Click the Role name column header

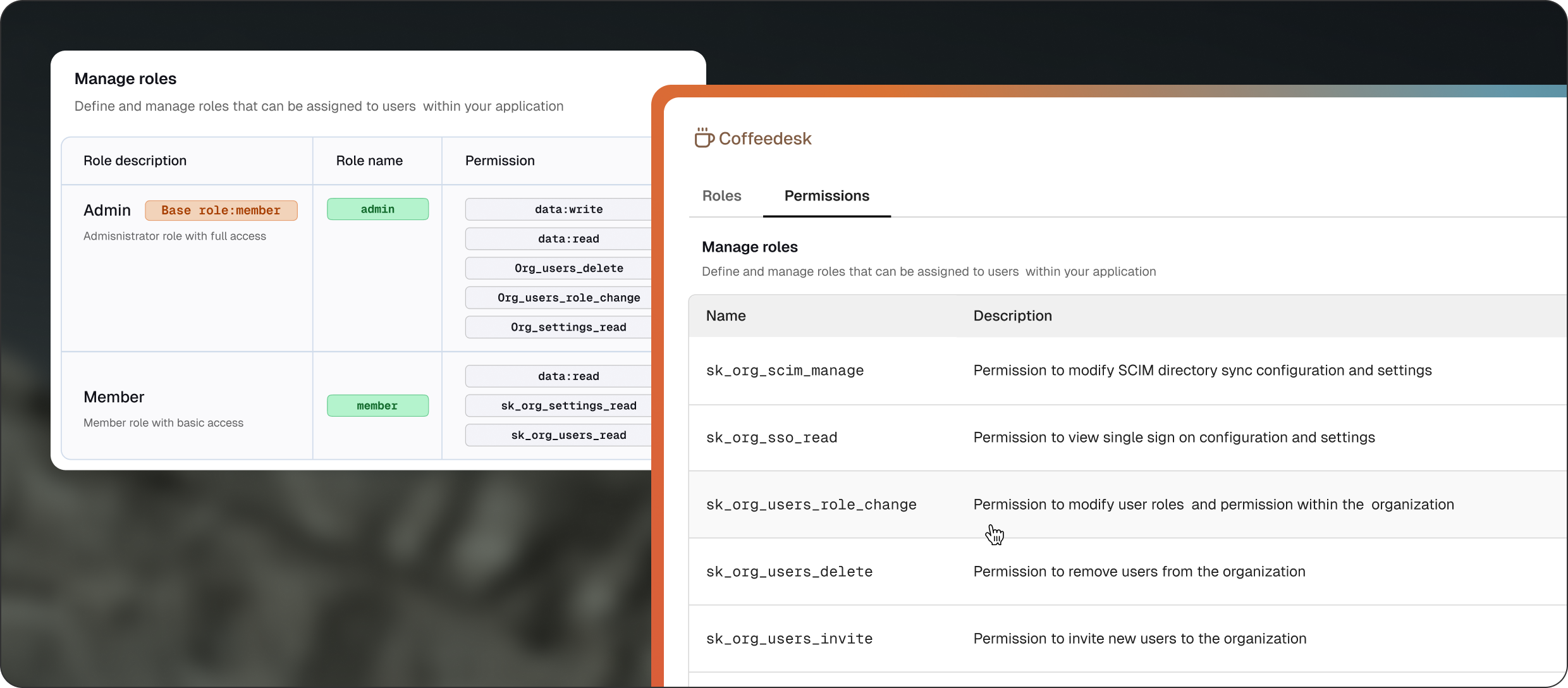(x=369, y=161)
